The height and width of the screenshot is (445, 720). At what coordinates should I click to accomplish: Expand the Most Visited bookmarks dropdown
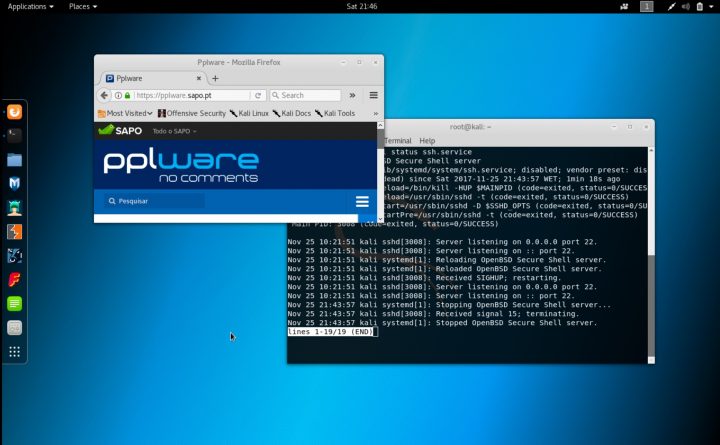pyautogui.click(x=125, y=113)
